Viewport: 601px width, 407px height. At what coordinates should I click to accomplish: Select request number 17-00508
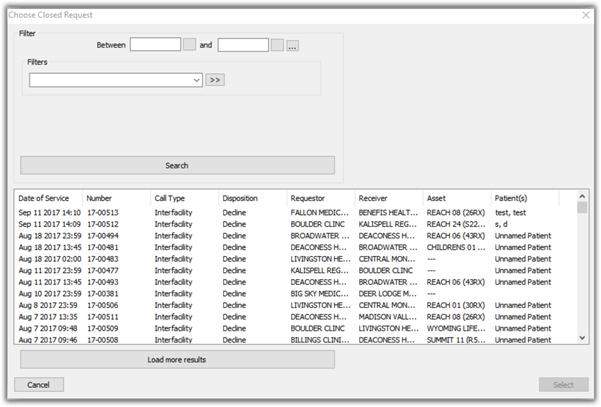point(103,340)
